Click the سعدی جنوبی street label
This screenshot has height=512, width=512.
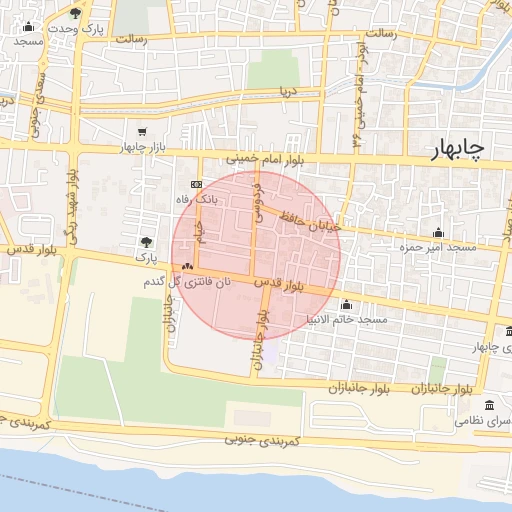38,104
